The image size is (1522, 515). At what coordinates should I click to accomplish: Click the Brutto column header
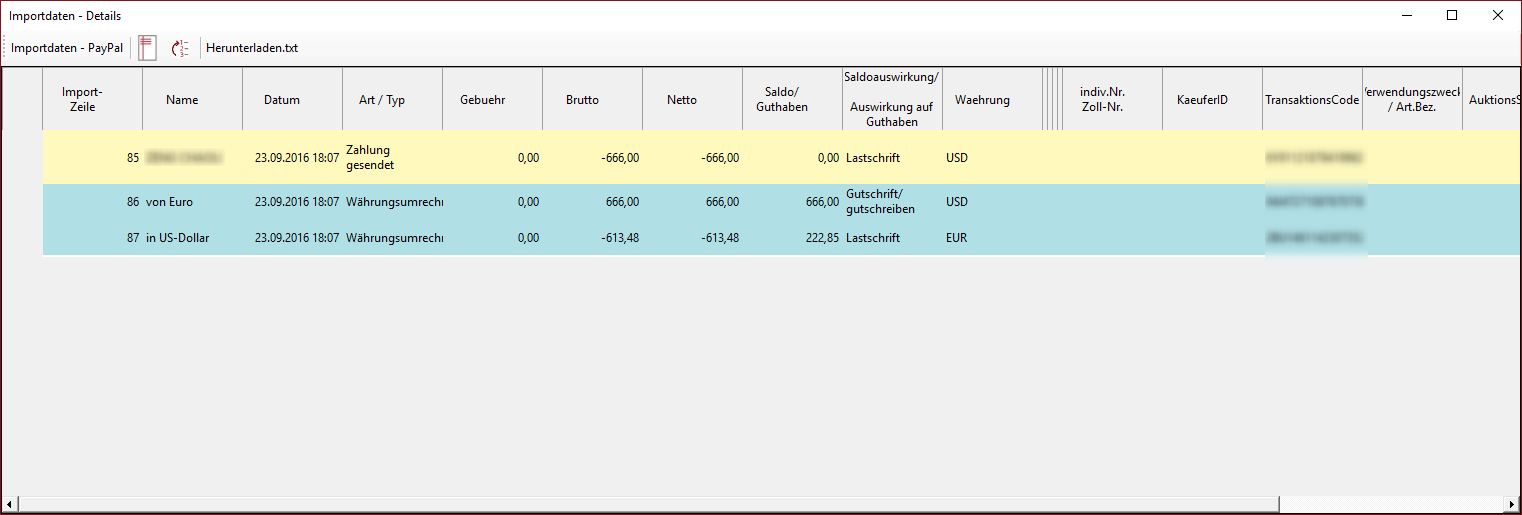click(592, 99)
